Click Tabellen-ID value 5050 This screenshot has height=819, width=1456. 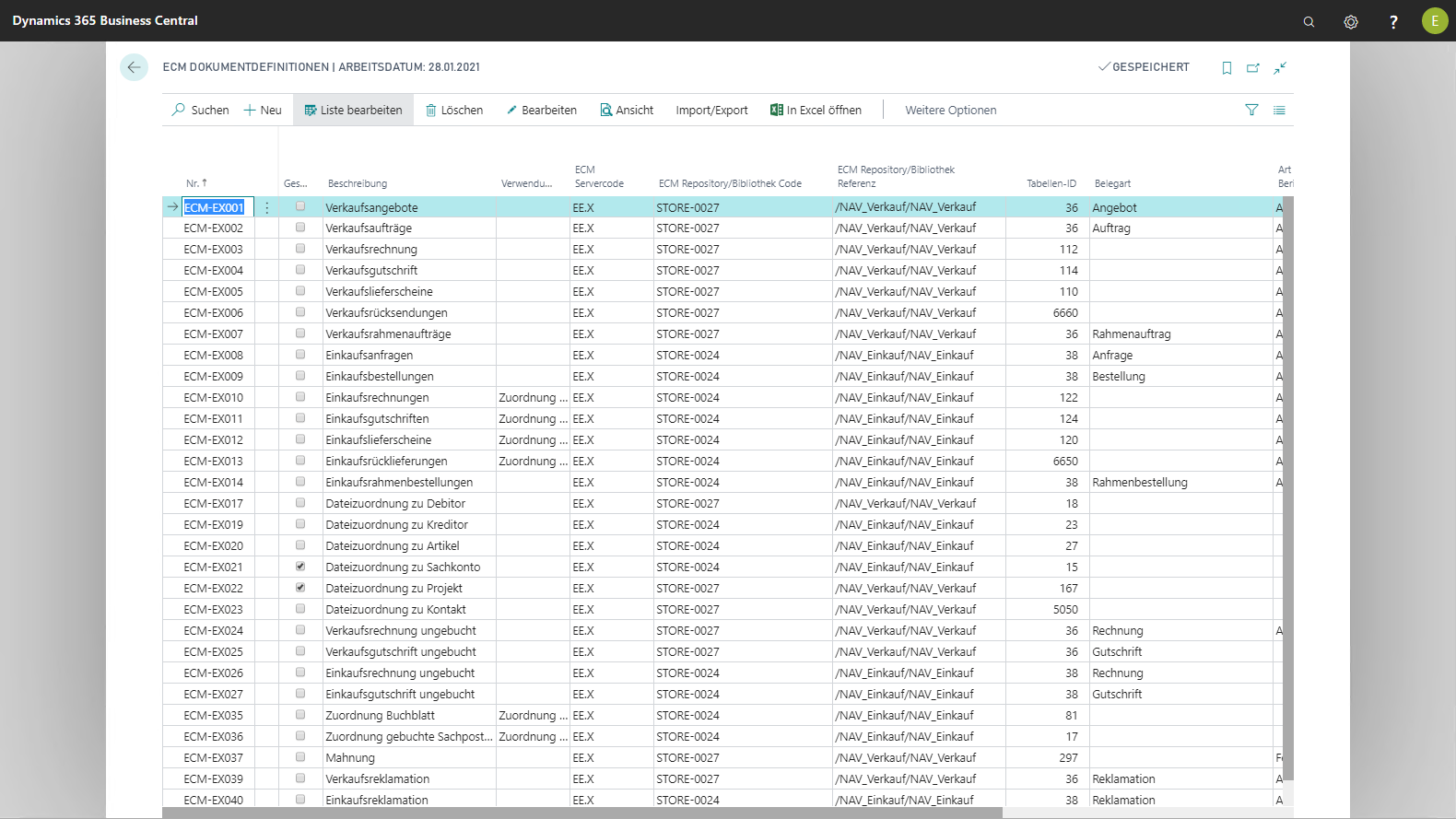click(1064, 609)
